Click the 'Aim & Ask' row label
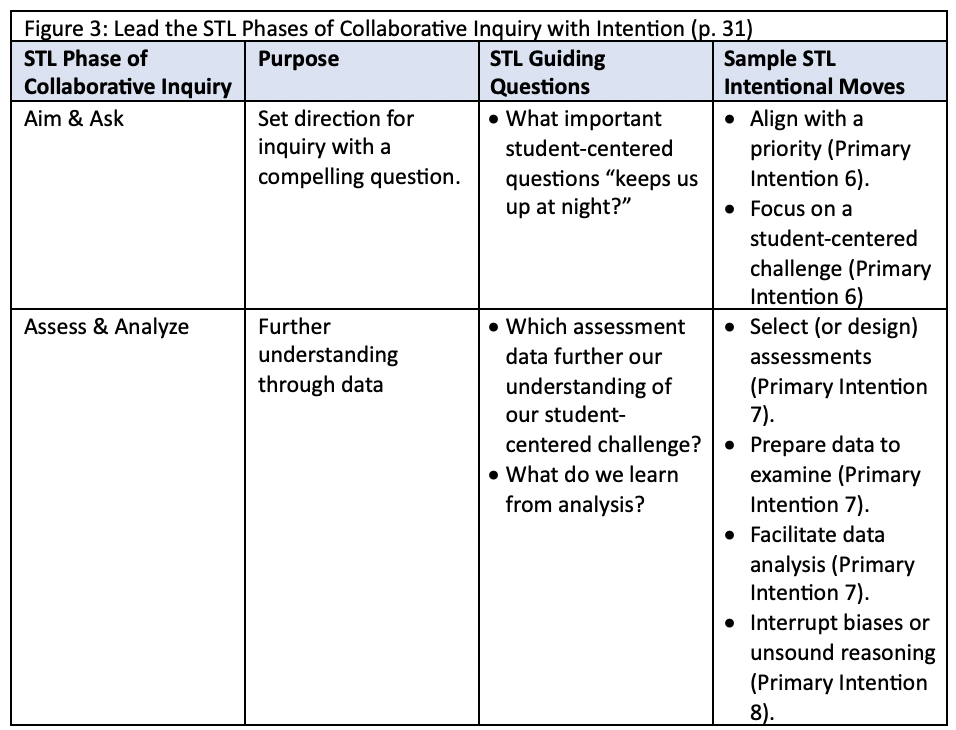The width and height of the screenshot is (956, 730). (x=74, y=118)
